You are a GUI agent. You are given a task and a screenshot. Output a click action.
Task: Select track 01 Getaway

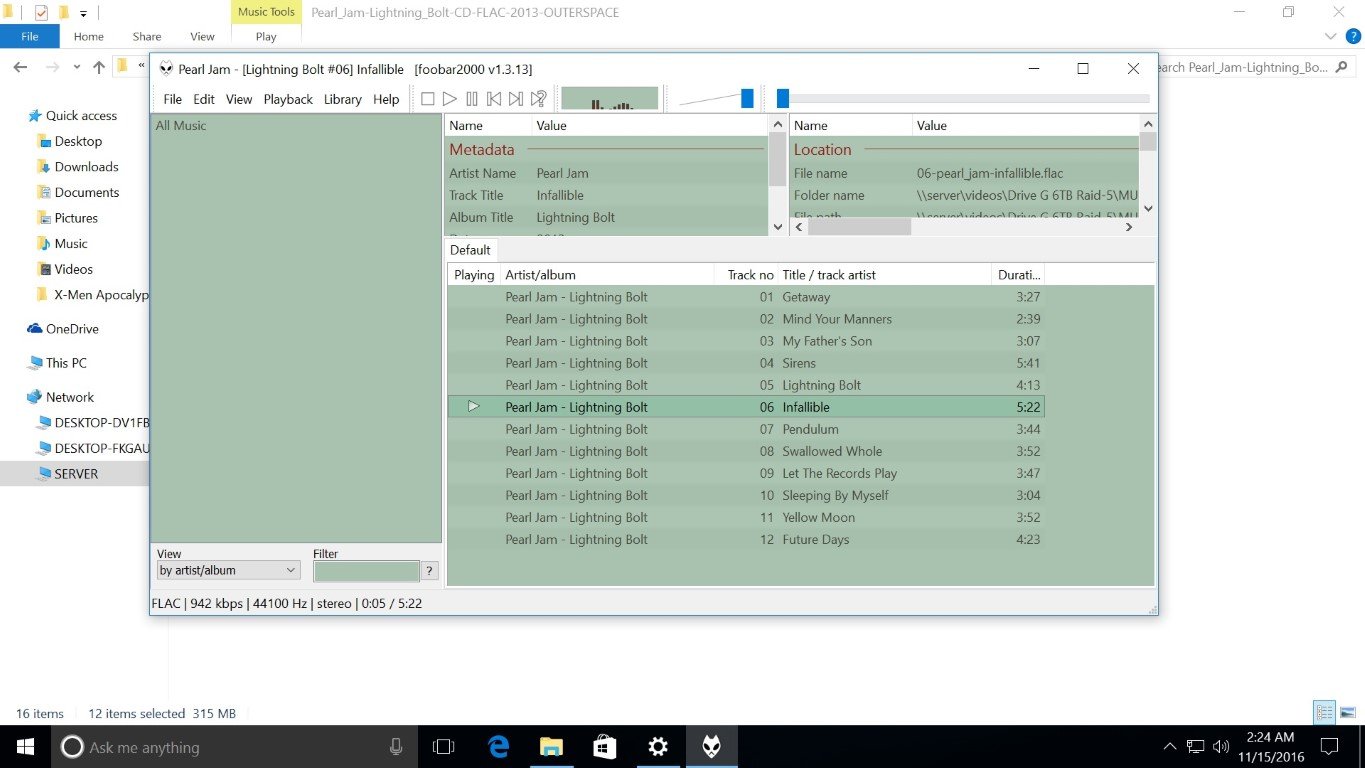tap(746, 297)
